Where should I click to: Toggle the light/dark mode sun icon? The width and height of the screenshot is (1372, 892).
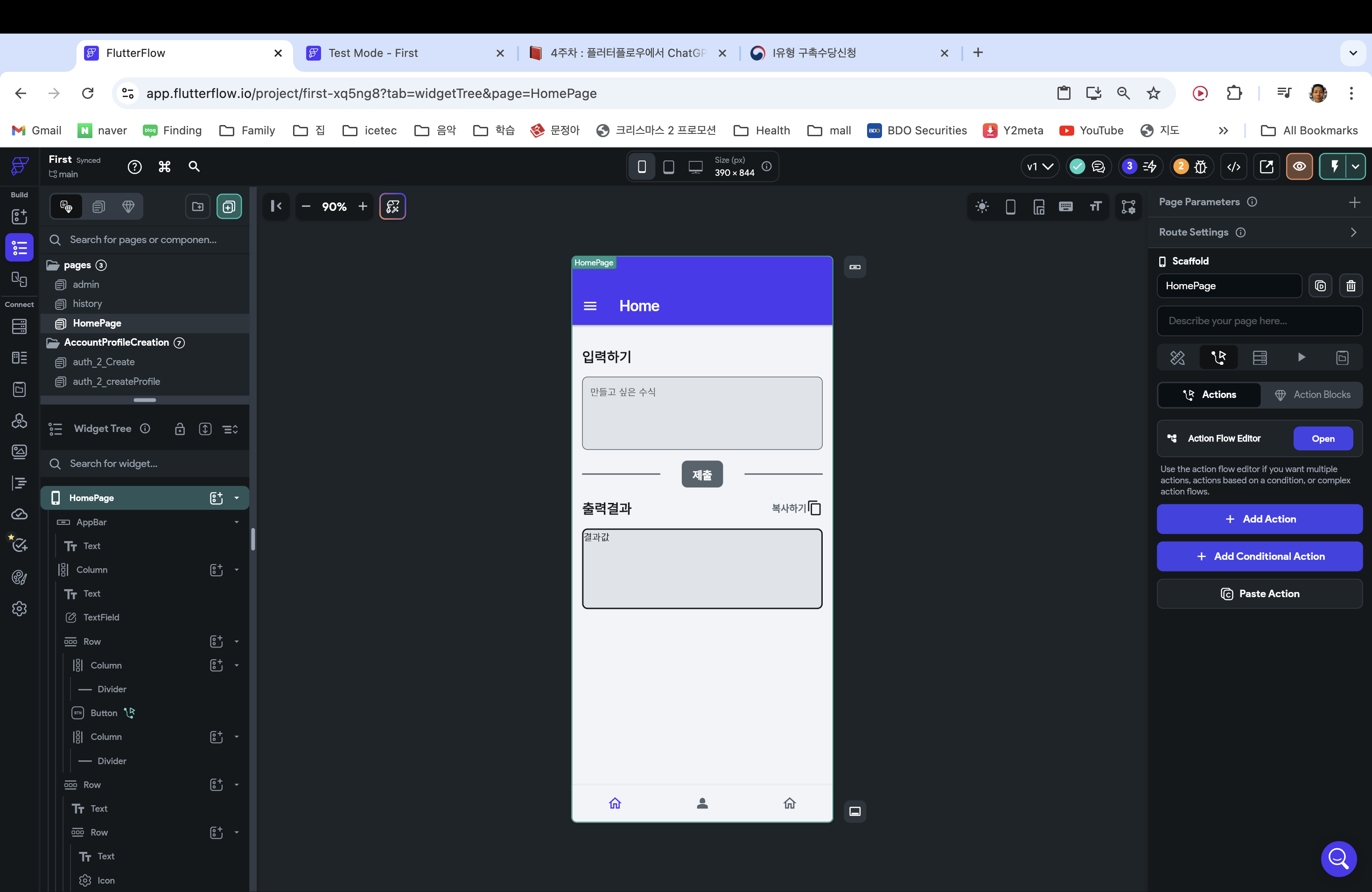click(982, 207)
